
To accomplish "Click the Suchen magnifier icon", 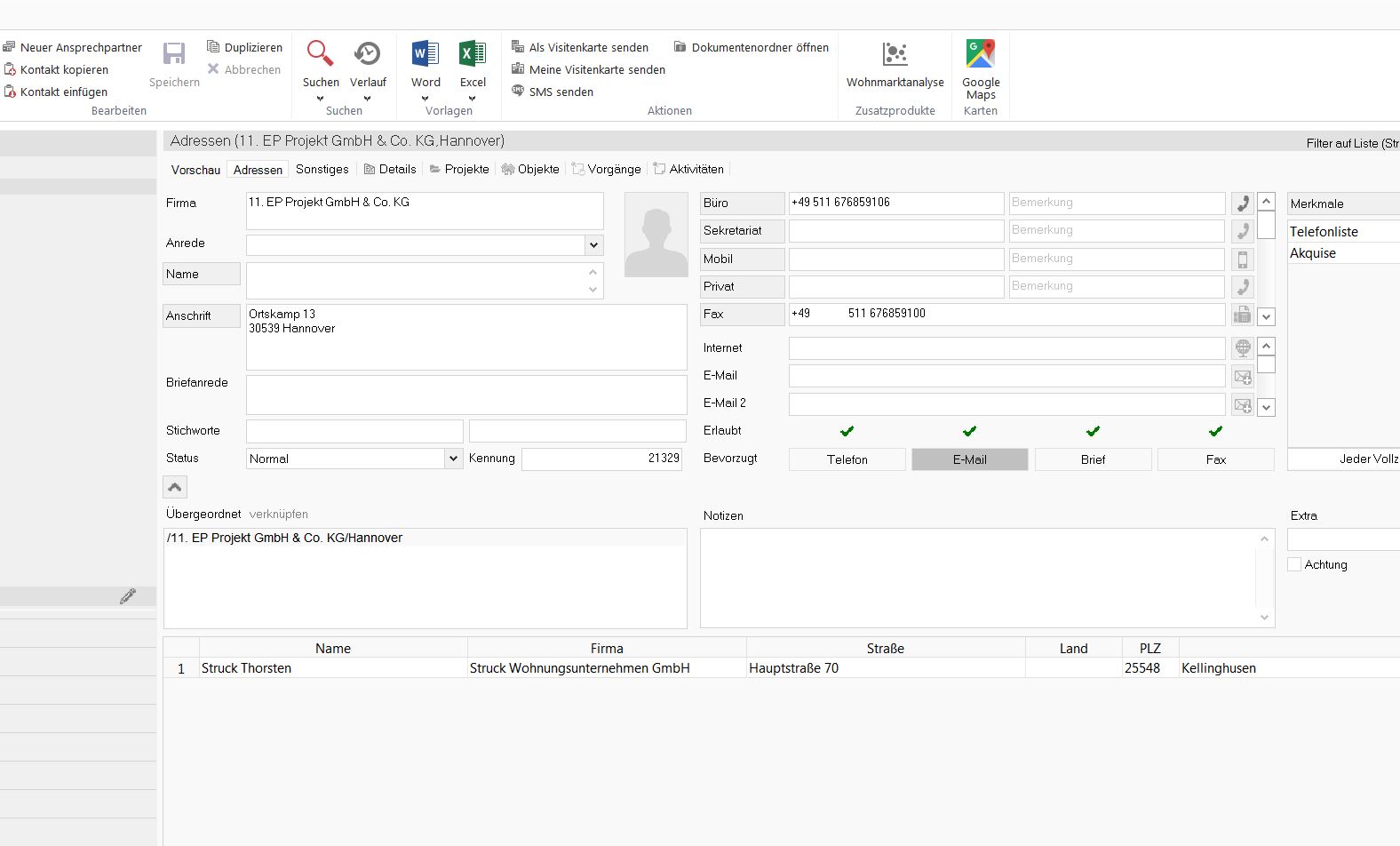I will [x=320, y=54].
